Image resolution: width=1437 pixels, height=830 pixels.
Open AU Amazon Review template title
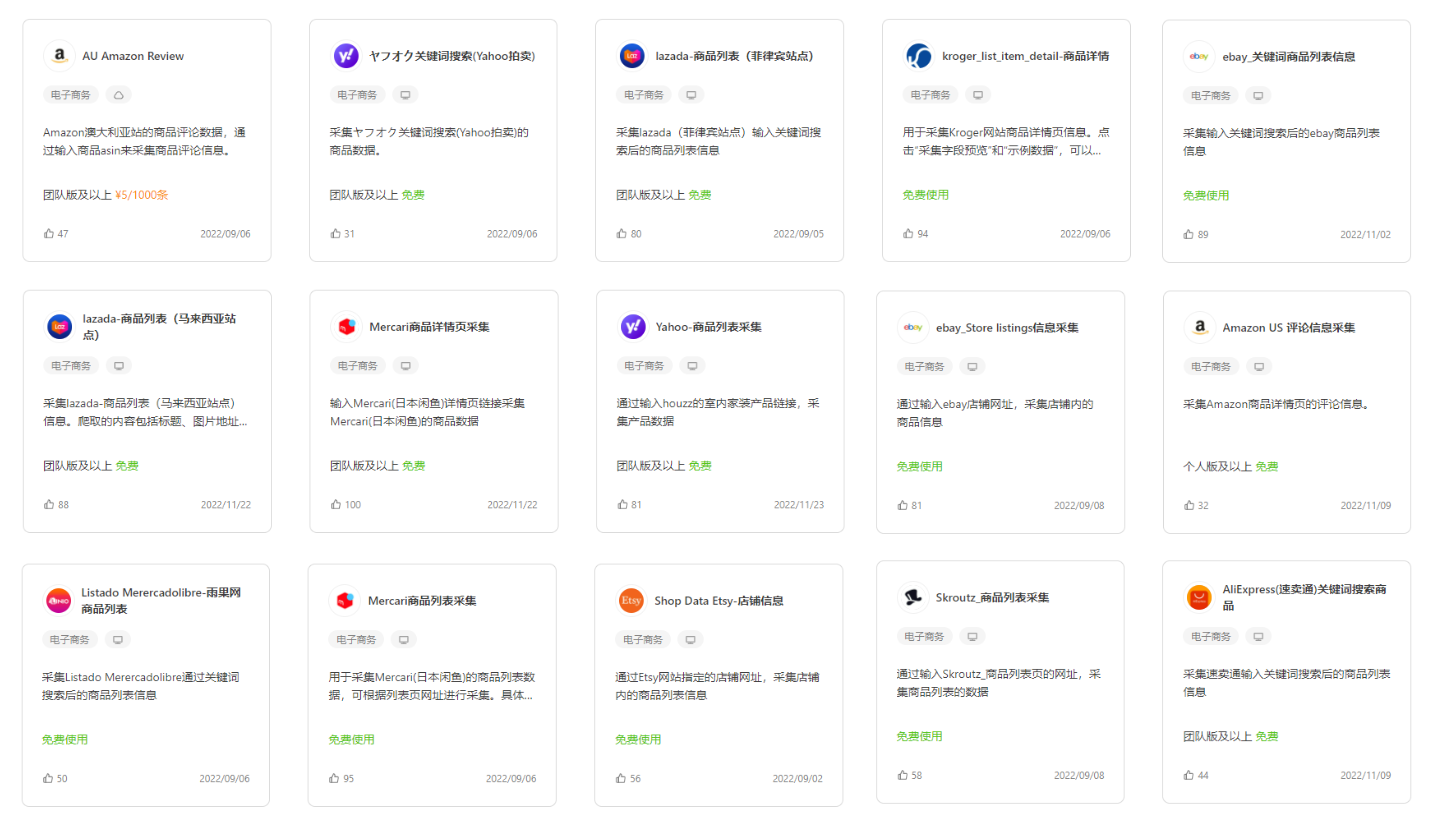tap(133, 56)
